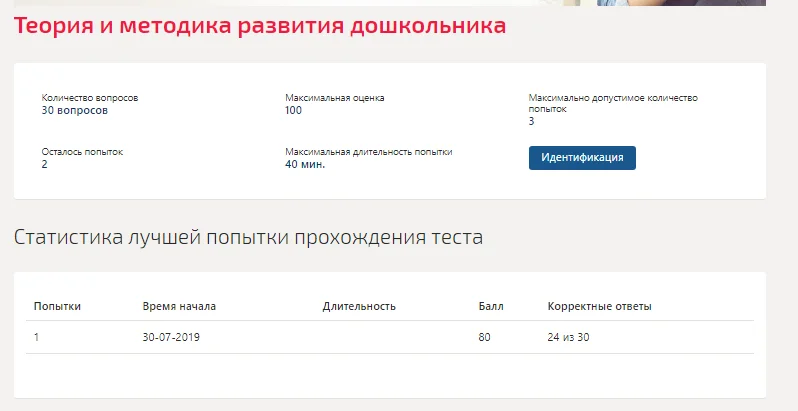
Task: Select the Количество вопросов label
Action: click(90, 98)
